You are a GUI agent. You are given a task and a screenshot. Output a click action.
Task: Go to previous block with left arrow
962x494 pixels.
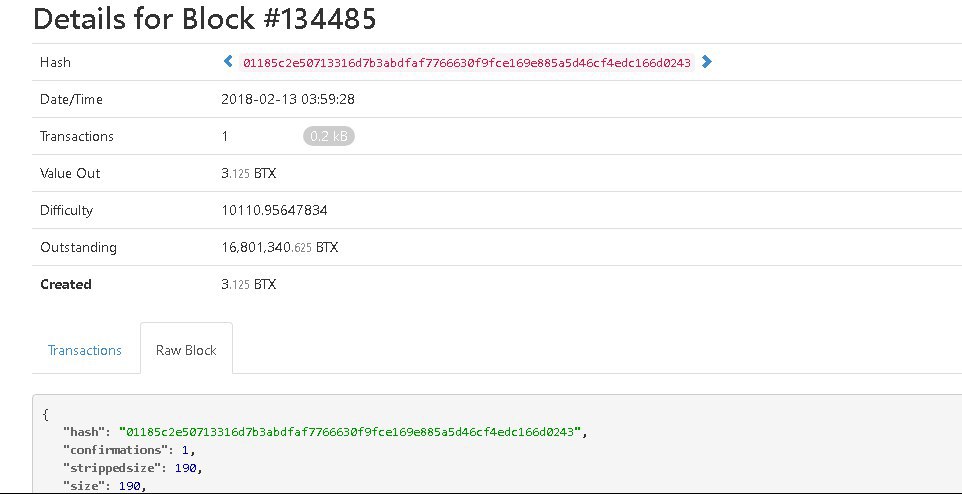point(228,62)
